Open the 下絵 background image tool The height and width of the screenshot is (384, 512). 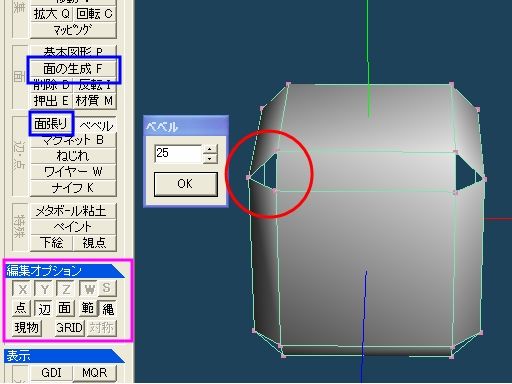click(x=51, y=243)
